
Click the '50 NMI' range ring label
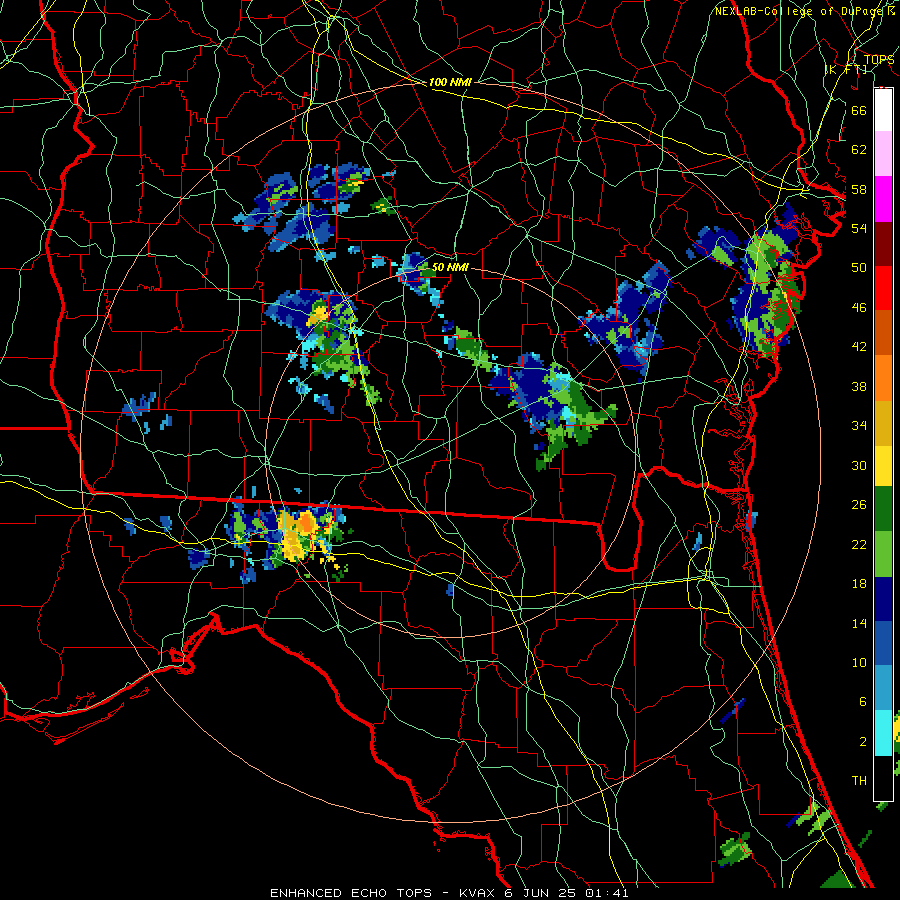pos(450,267)
